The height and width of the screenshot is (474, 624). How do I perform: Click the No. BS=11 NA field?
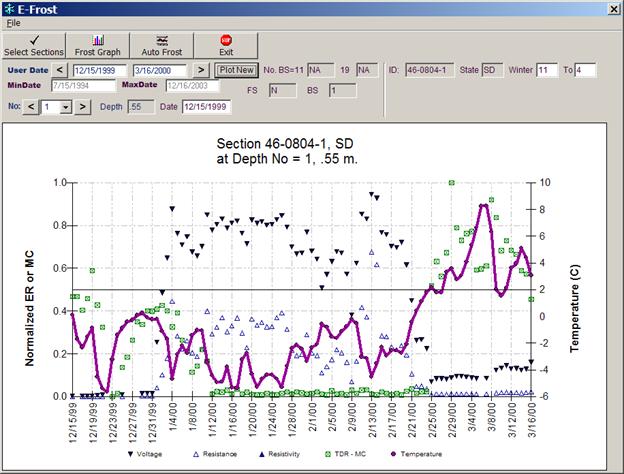pyautogui.click(x=321, y=70)
